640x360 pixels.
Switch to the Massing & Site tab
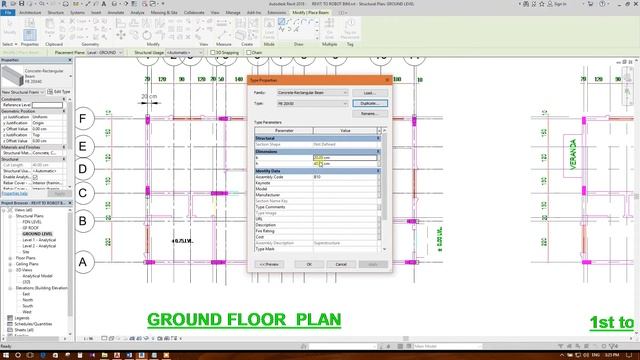(164, 13)
